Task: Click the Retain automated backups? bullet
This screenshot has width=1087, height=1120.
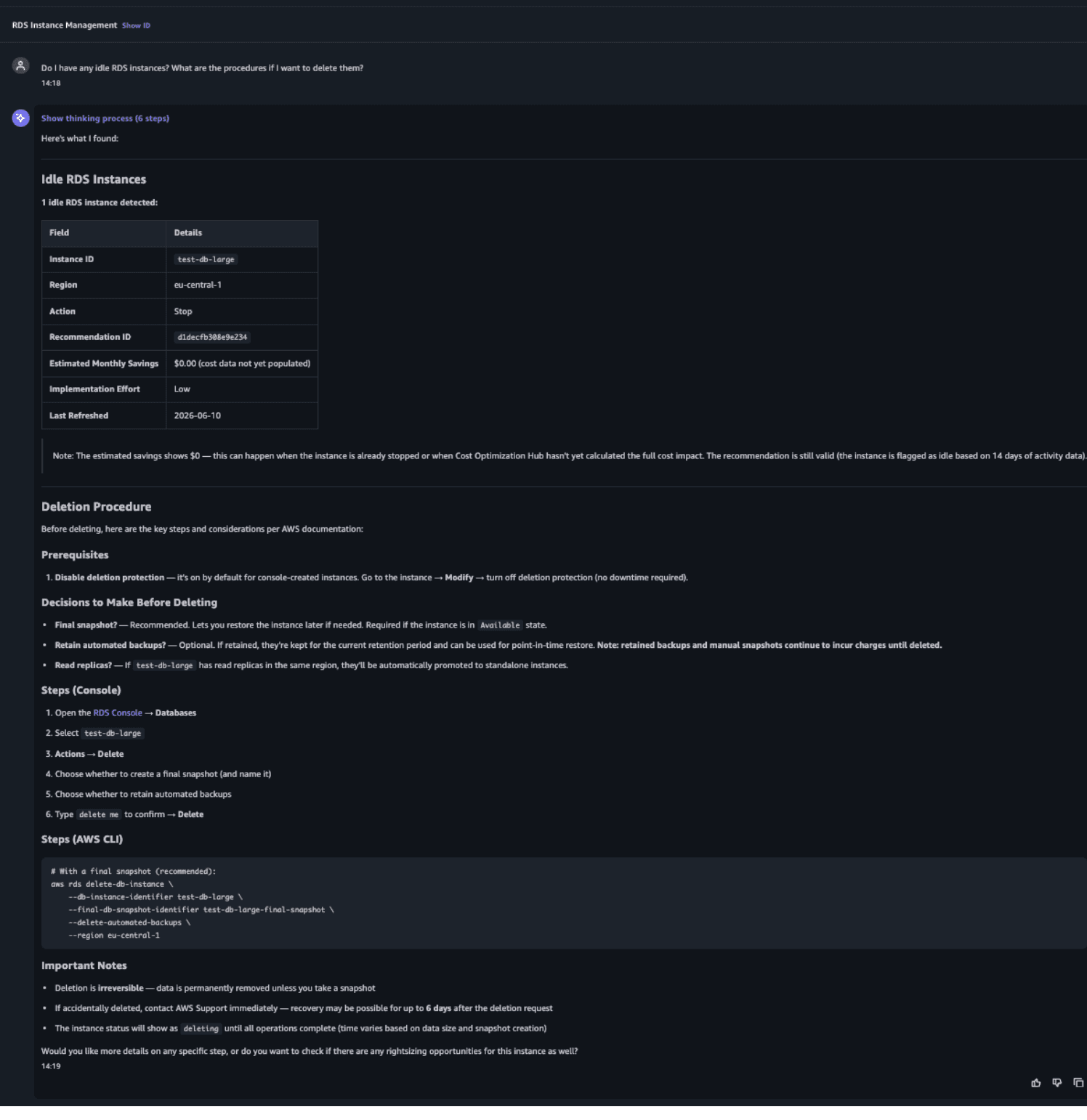Action: 498,645
